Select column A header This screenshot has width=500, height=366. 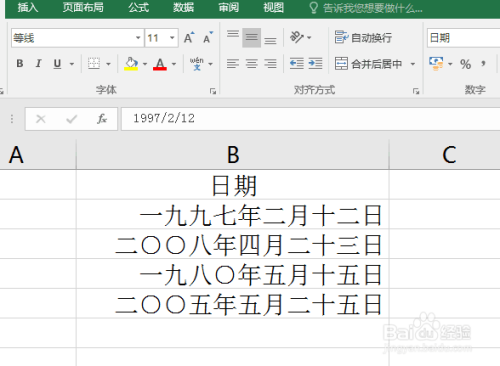(x=38, y=155)
